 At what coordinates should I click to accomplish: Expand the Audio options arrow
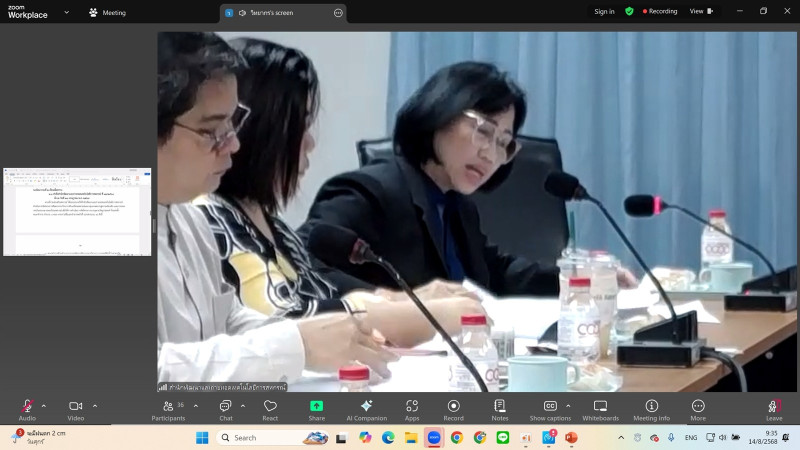click(x=43, y=406)
